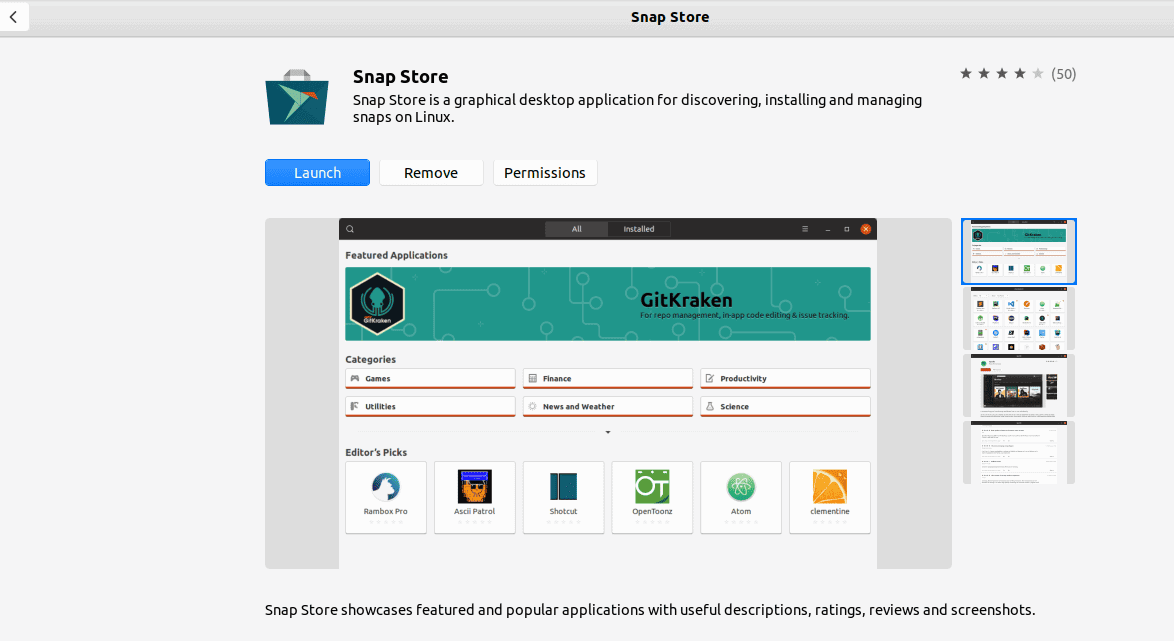Select the News and Weather category
Screen dimensions: 1174x641
tap(608, 407)
